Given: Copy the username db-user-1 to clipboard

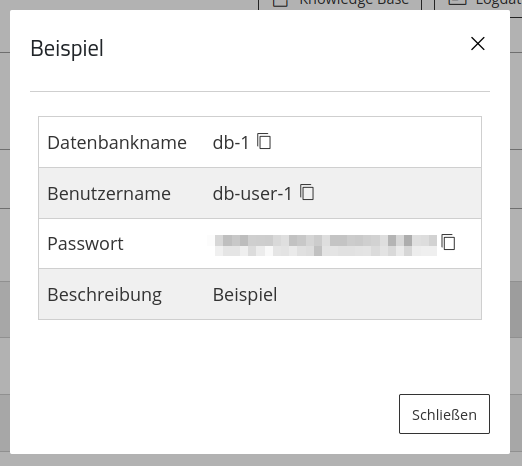Looking at the screenshot, I should pyautogui.click(x=307, y=192).
